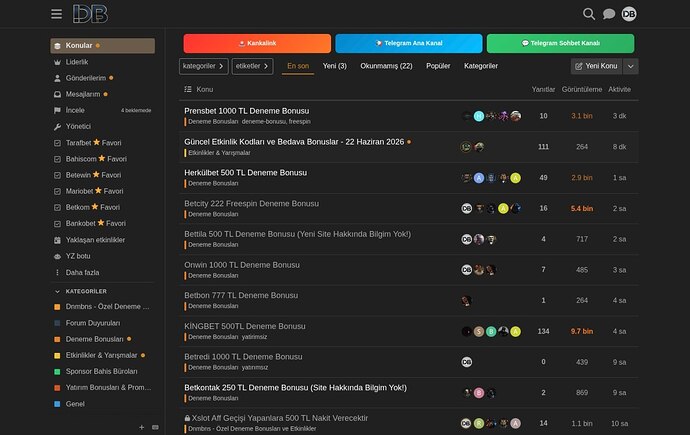Select green Sponsor Bahis Büroları swatch

tap(57, 372)
